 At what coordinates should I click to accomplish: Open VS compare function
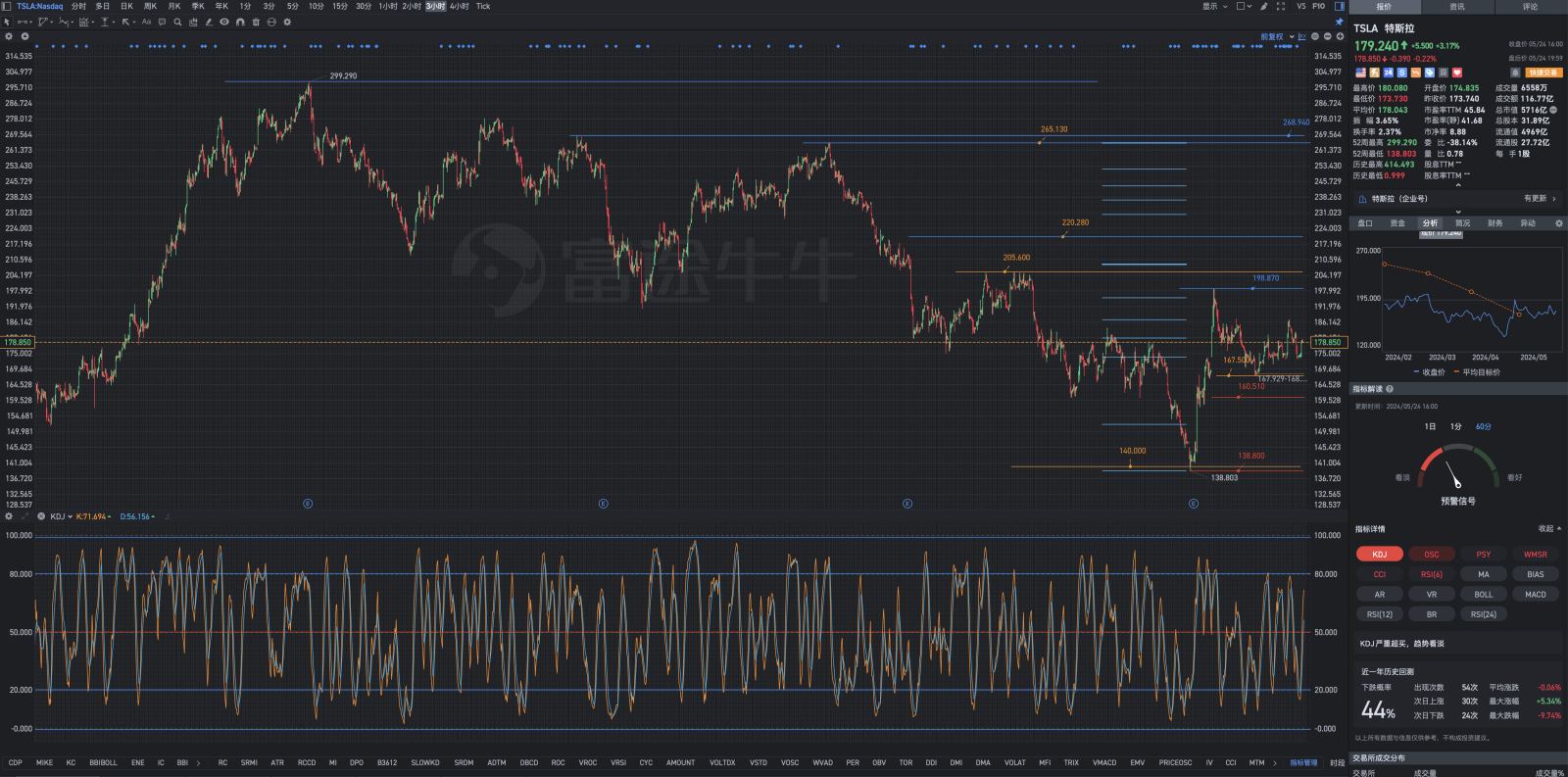tap(1301, 6)
